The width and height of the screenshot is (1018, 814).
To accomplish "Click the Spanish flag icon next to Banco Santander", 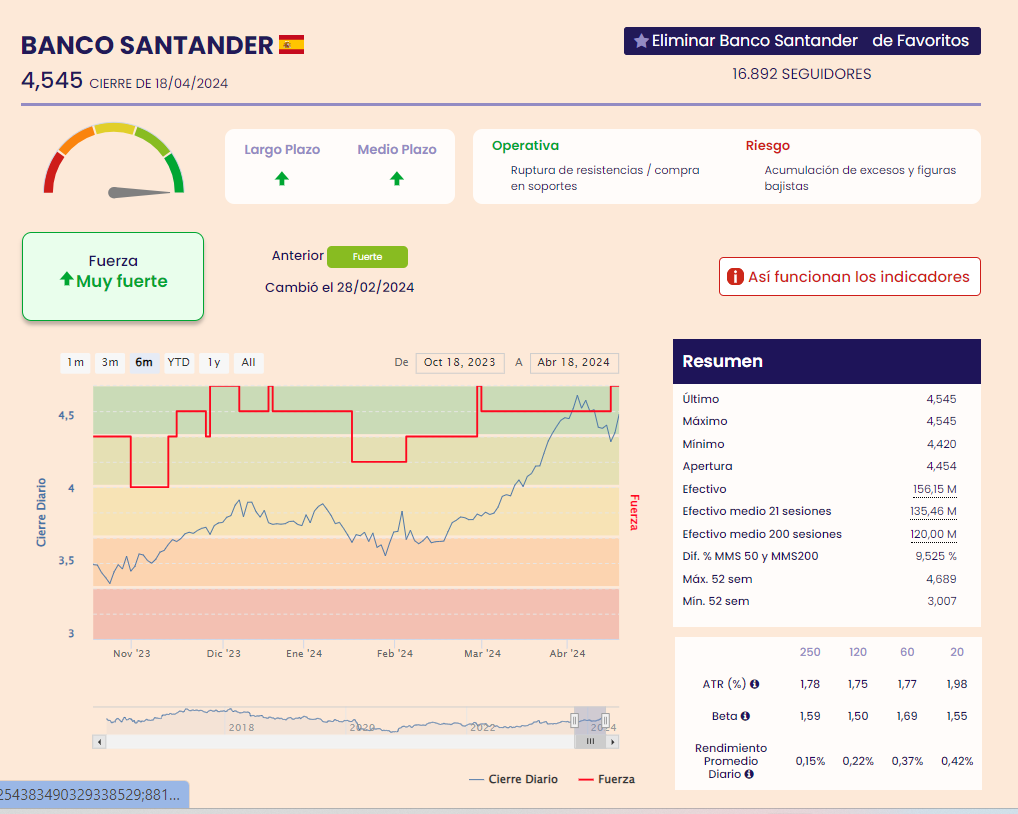I will pos(292,45).
